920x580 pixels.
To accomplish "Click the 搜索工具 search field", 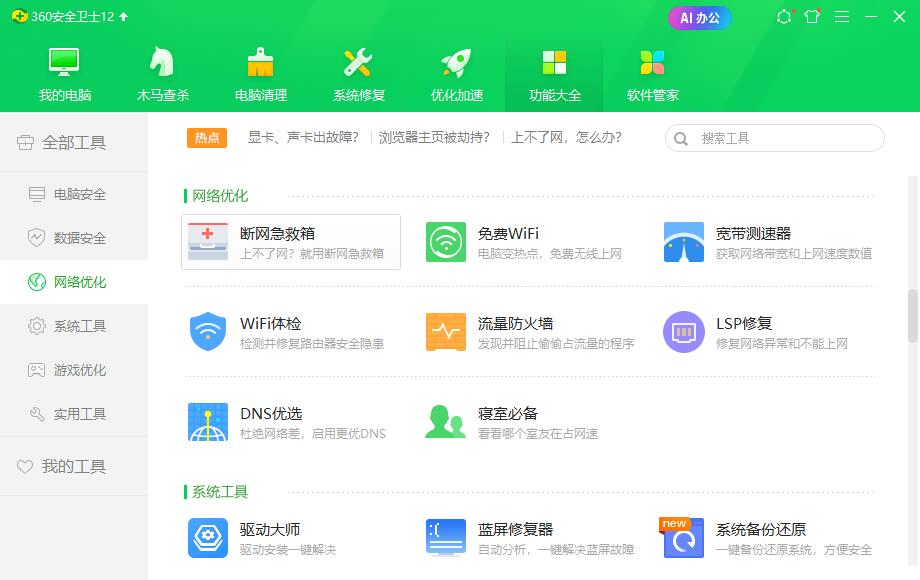I will coord(774,138).
